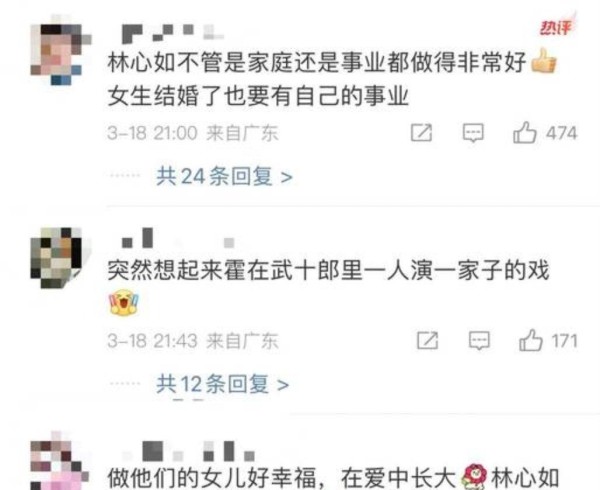Expand 共24条回复 replies

tap(224, 176)
